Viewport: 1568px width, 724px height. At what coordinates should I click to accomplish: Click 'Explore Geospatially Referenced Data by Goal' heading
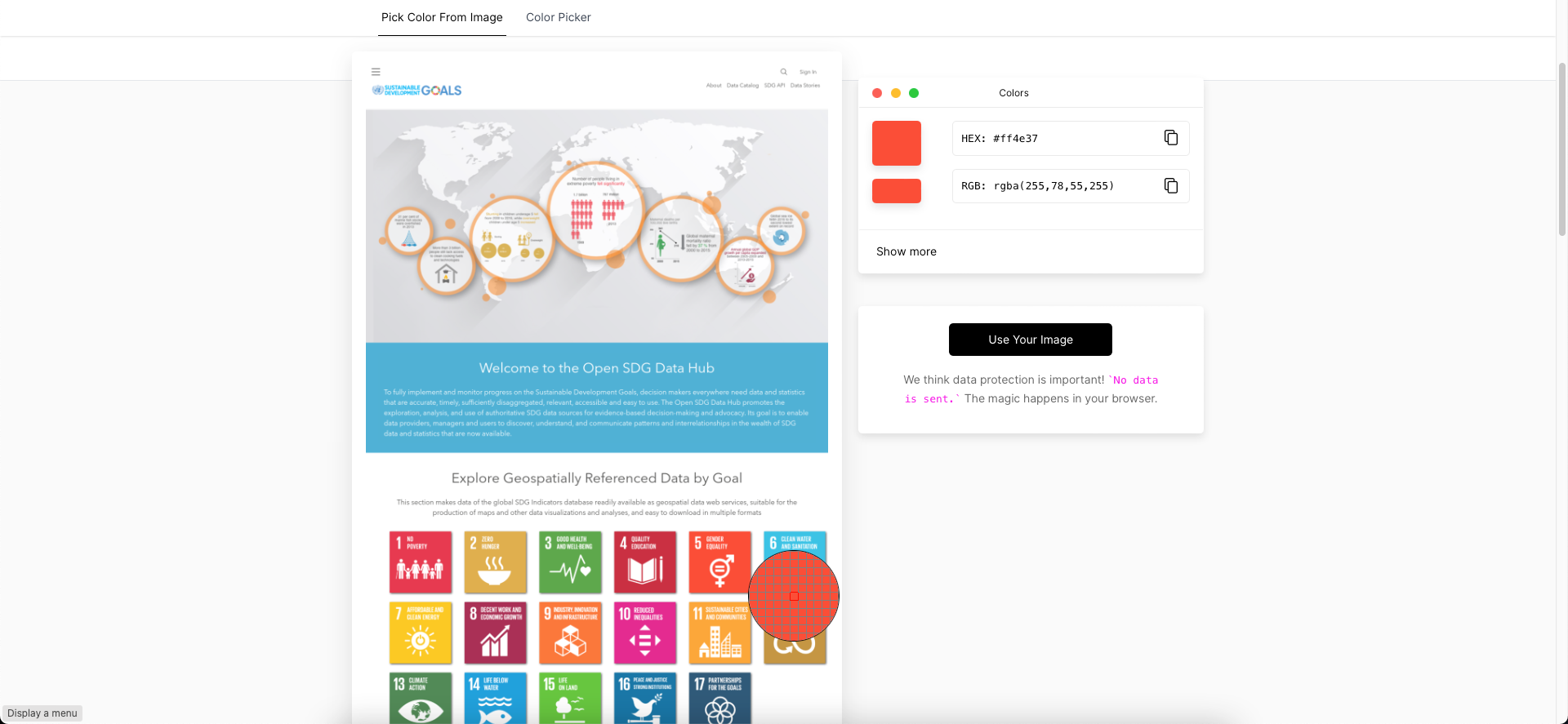coord(597,478)
